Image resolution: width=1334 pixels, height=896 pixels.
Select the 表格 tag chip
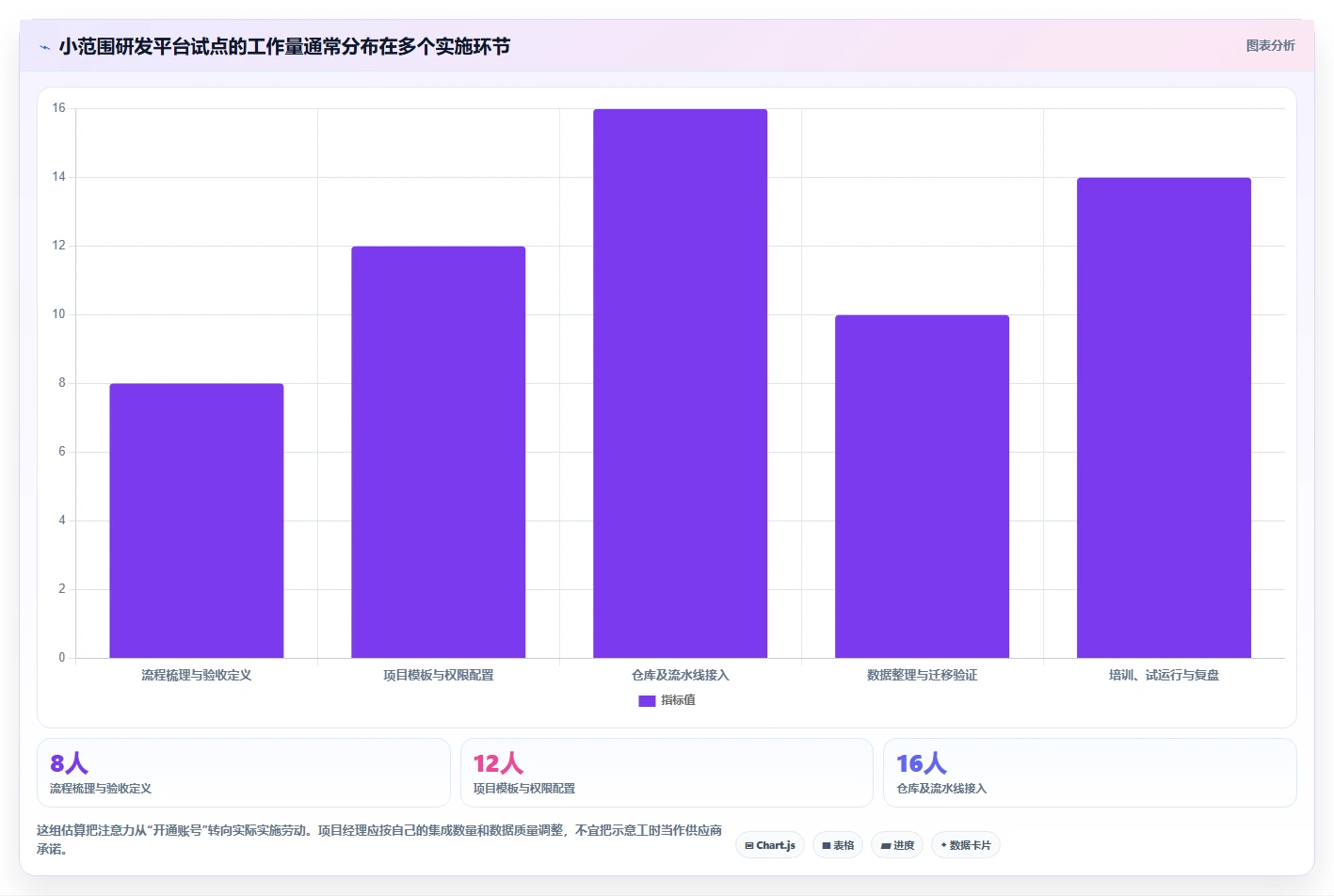click(838, 845)
